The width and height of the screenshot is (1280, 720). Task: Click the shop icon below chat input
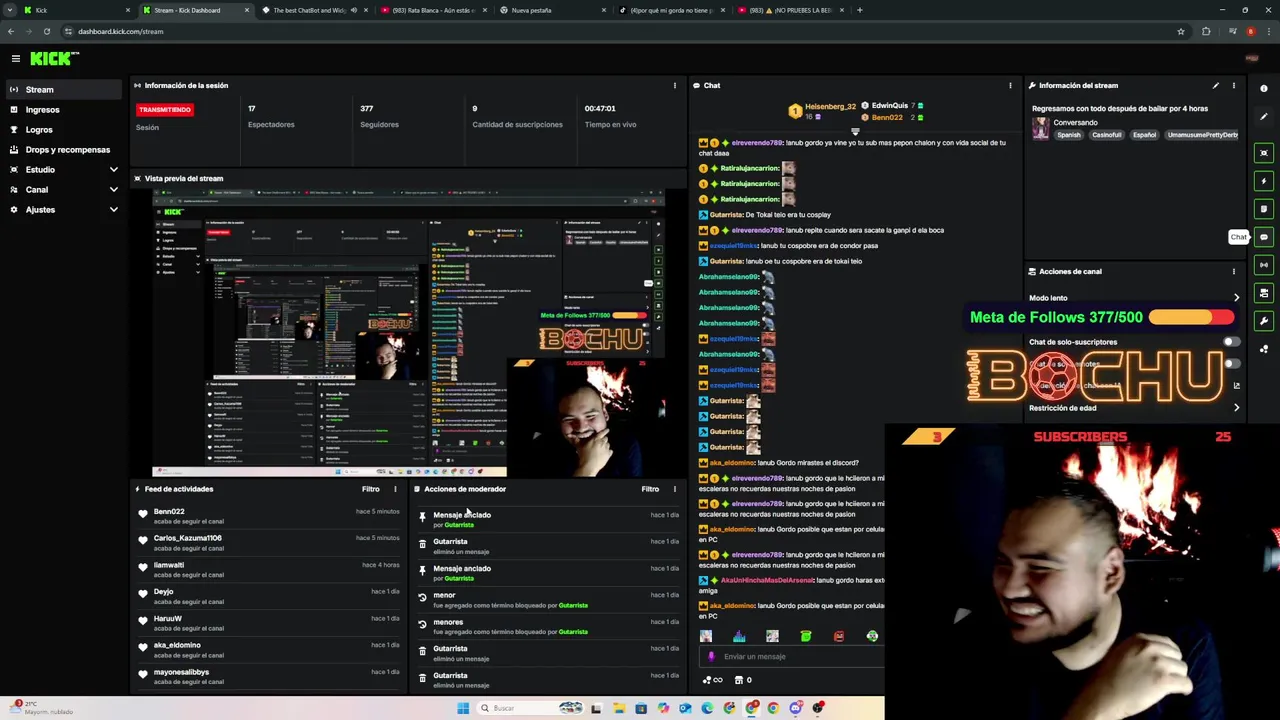pyautogui.click(x=739, y=680)
